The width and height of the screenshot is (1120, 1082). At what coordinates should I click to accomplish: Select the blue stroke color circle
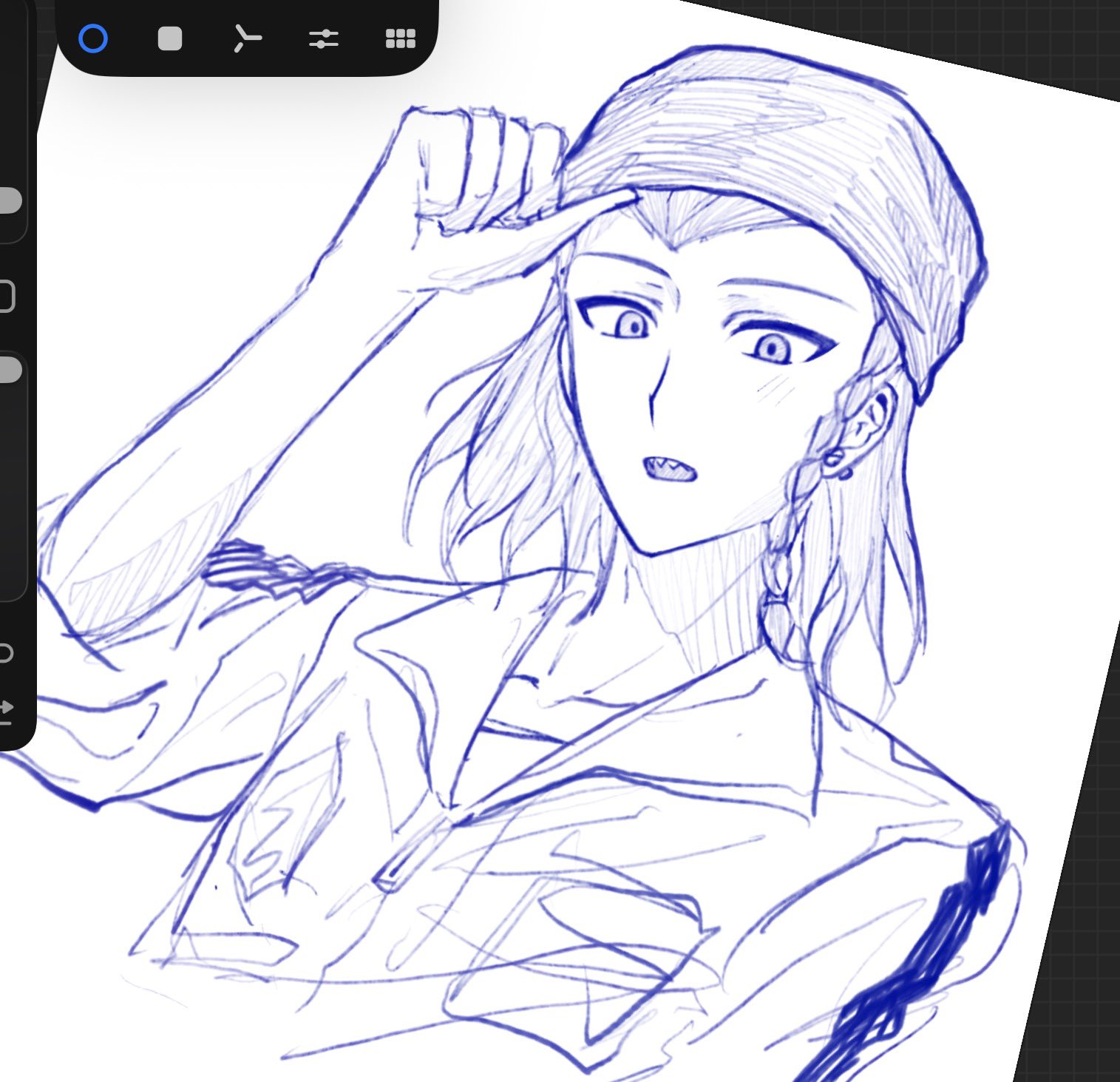pyautogui.click(x=93, y=38)
